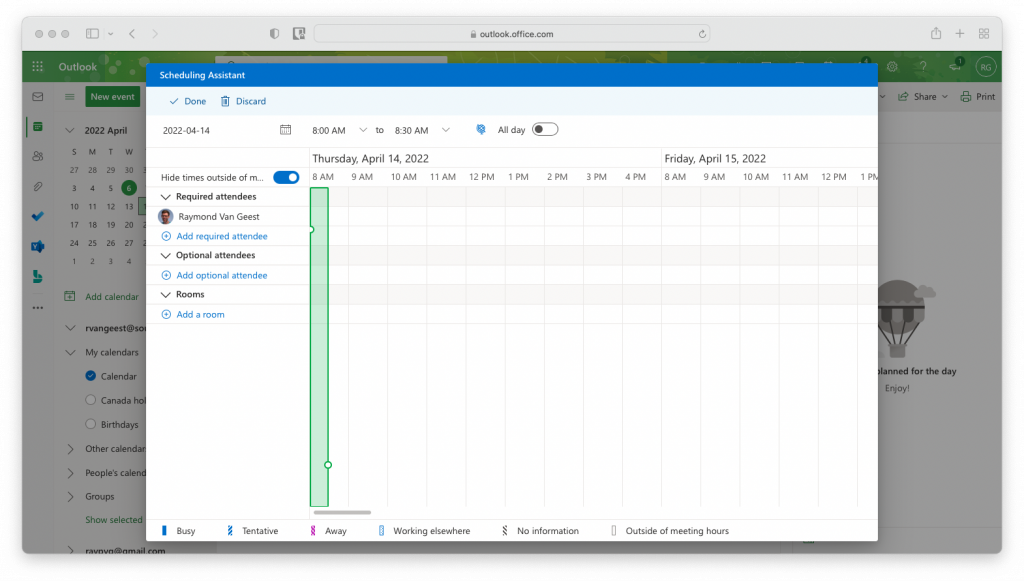This screenshot has height=581, width=1024.
Task: Open the Office app launcher grid
Action: [38, 67]
